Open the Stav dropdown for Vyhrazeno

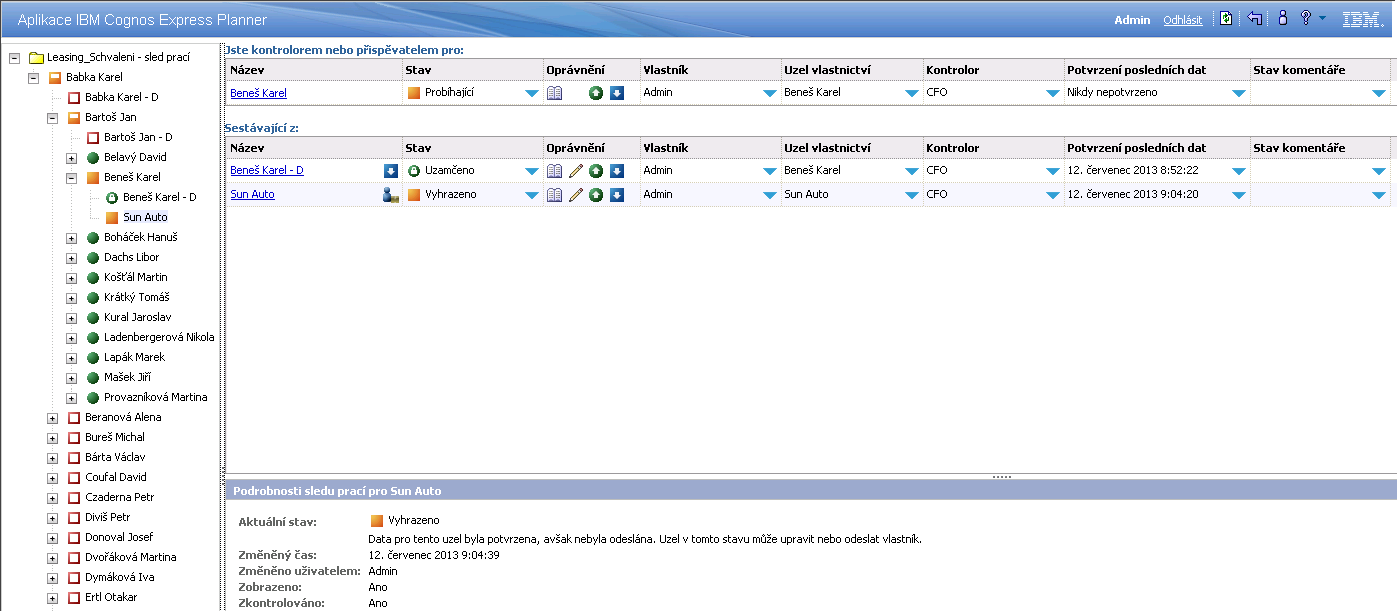pos(532,196)
